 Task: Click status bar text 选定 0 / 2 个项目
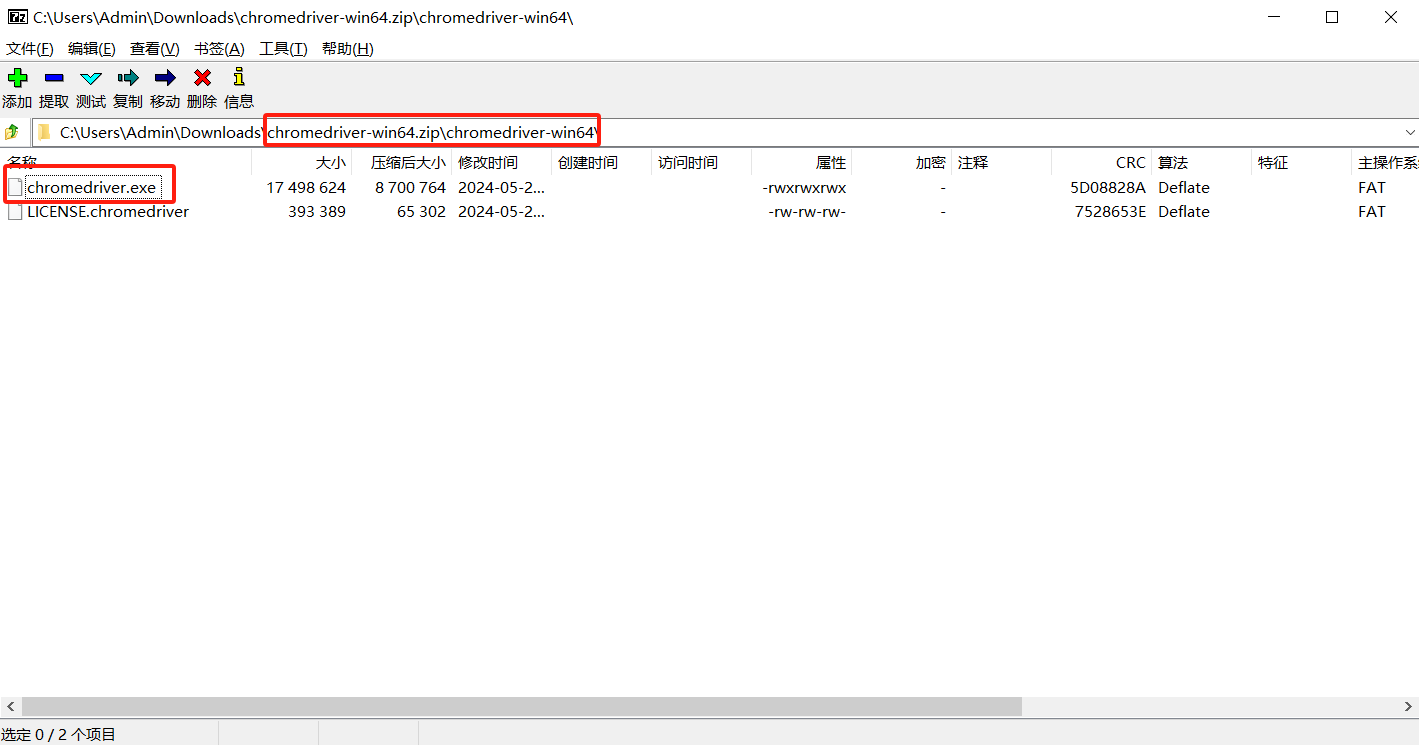point(58,735)
